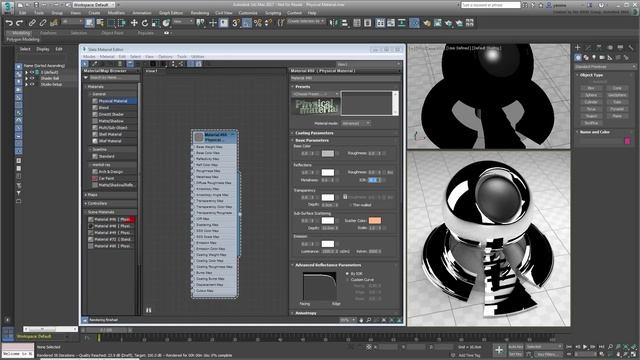Open Render Setup from main toolbar
The image size is (640, 360).
427,23
